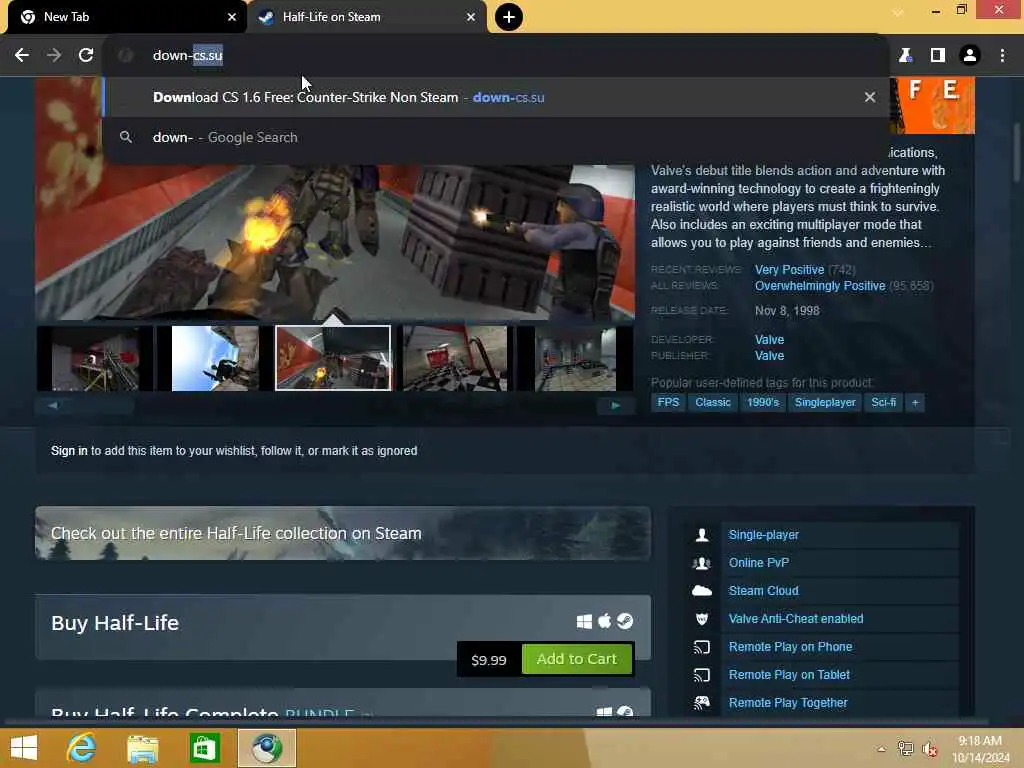
Task: Toggle the browser side panel icon
Action: tap(937, 56)
